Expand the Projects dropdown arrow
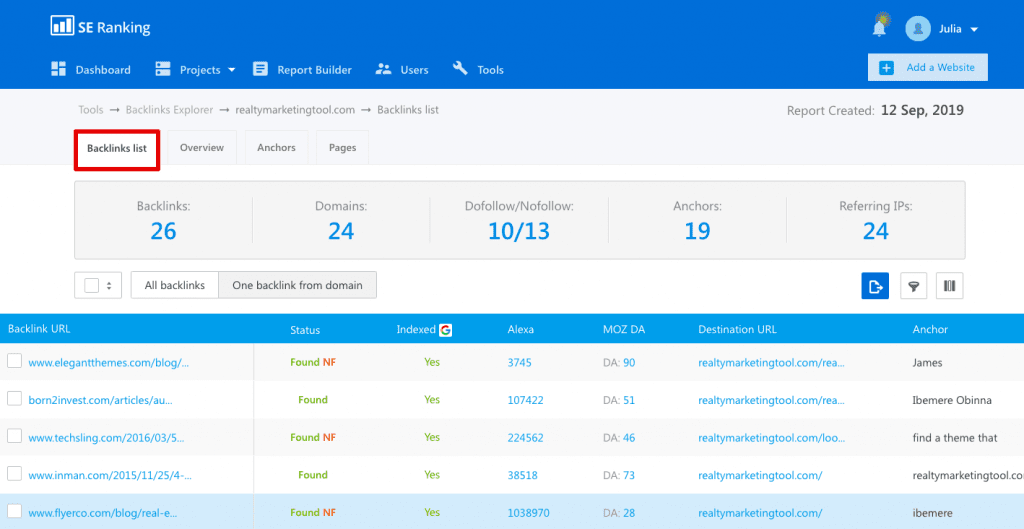The width and height of the screenshot is (1024, 529). tap(231, 70)
